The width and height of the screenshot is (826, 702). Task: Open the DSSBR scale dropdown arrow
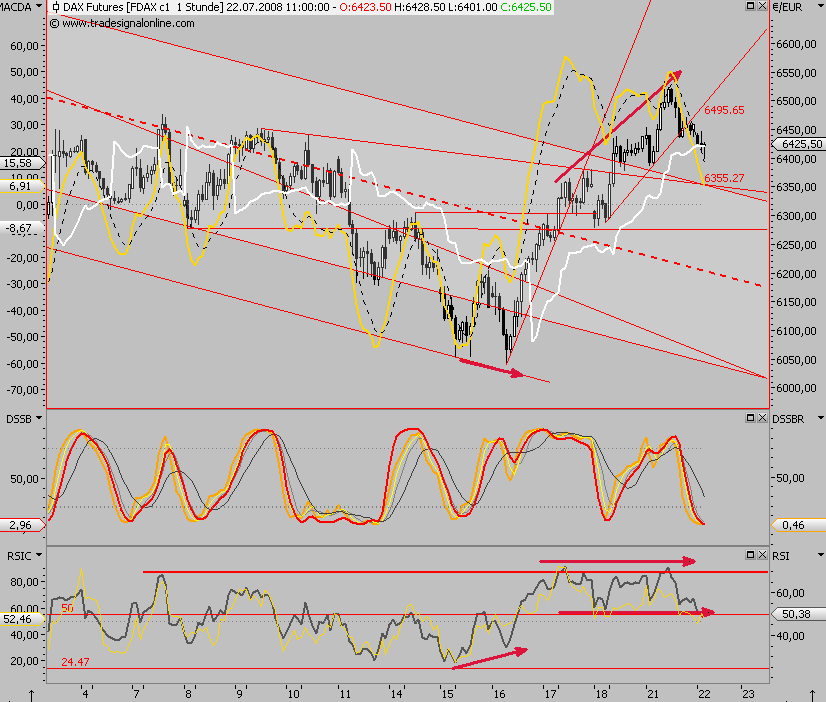[x=820, y=418]
